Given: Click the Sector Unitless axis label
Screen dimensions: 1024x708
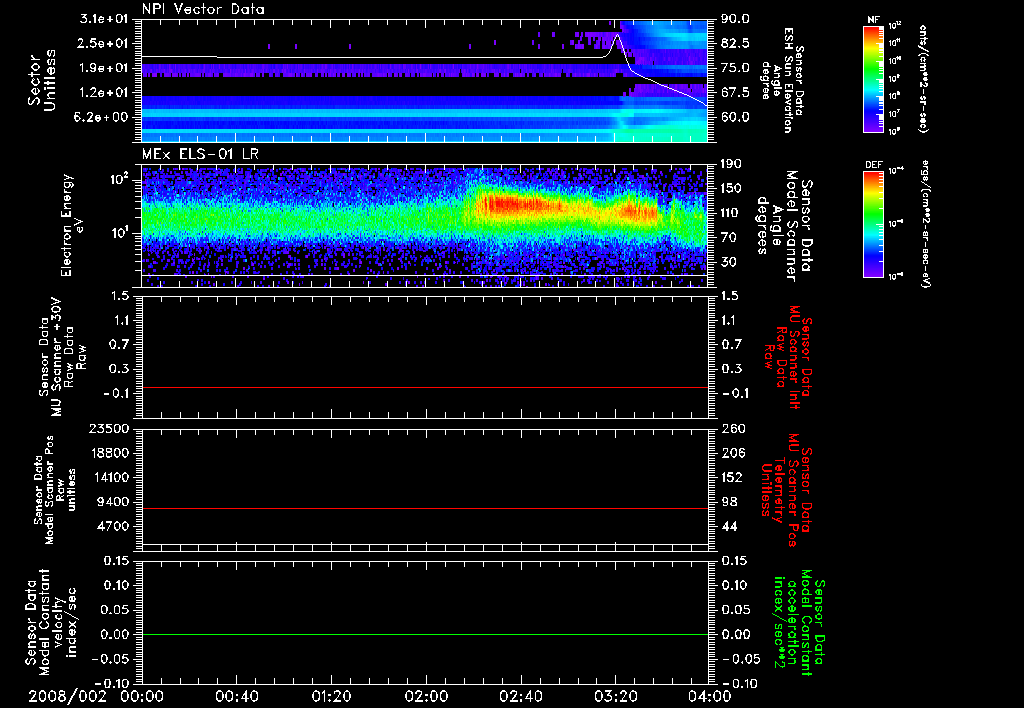Looking at the screenshot, I should point(40,80).
